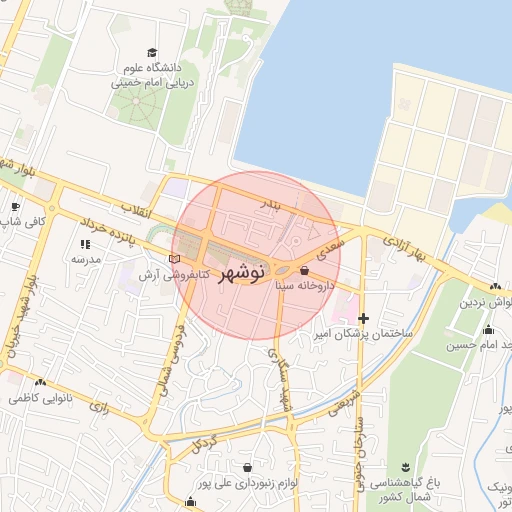The width and height of the screenshot is (512, 512).
Task: Select the داروخانه سینا shop icon
Action: tap(304, 270)
